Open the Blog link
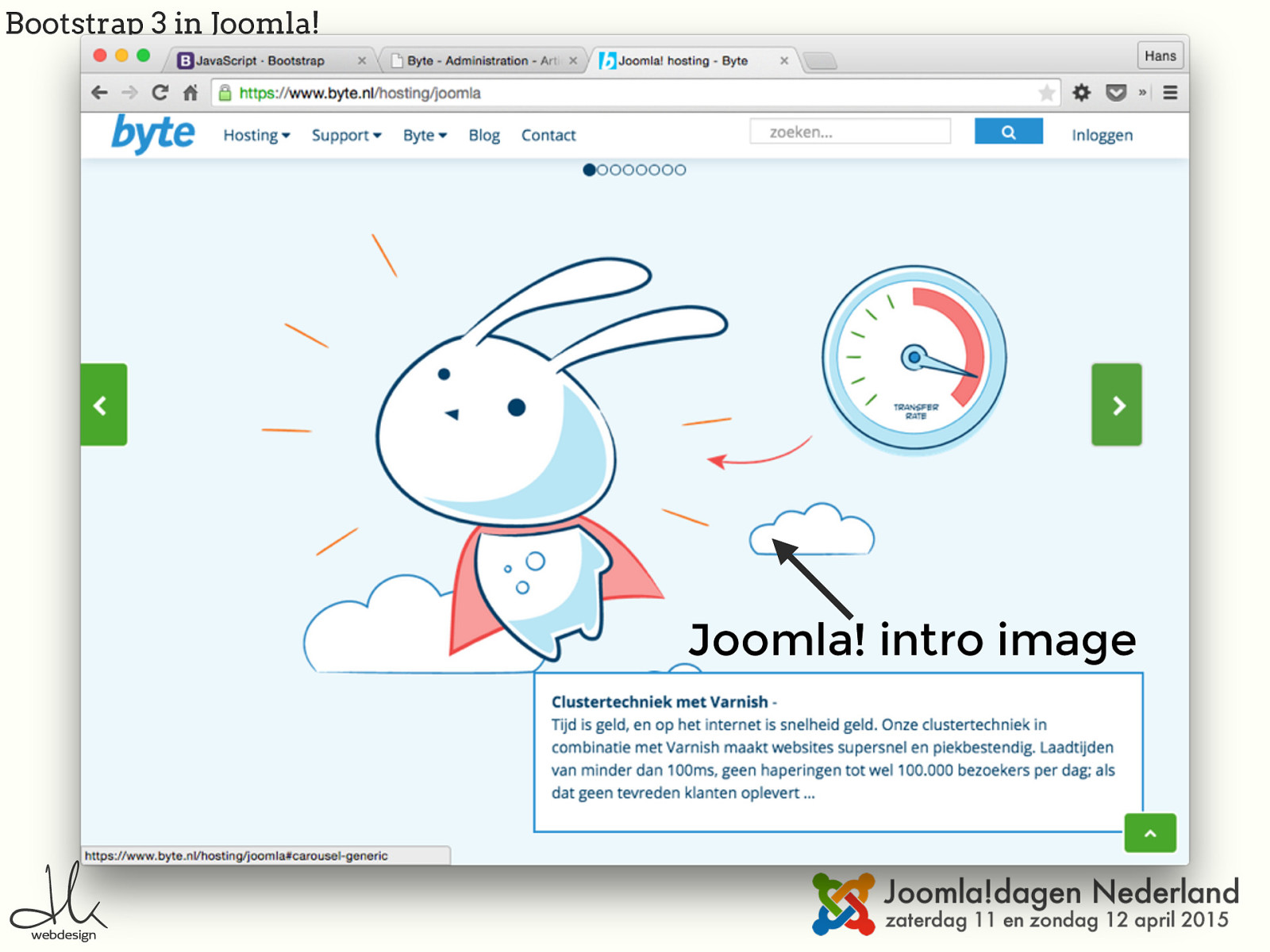The width and height of the screenshot is (1270, 952). pos(484,135)
